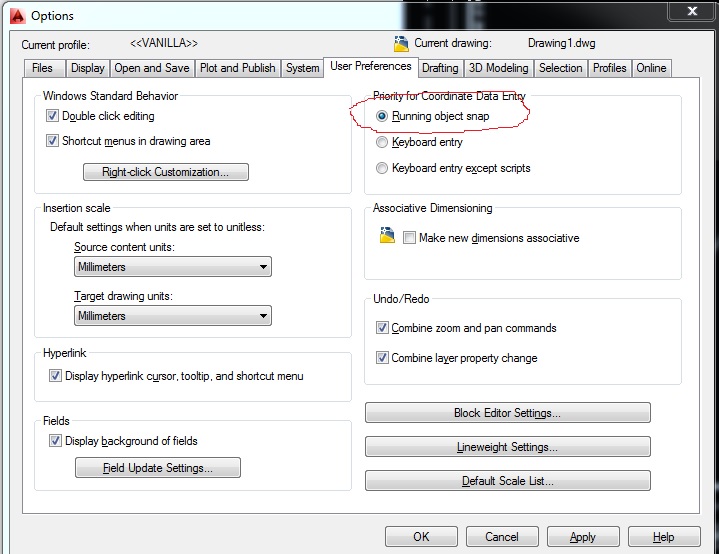Click the Lineweight Settings button

tap(507, 447)
